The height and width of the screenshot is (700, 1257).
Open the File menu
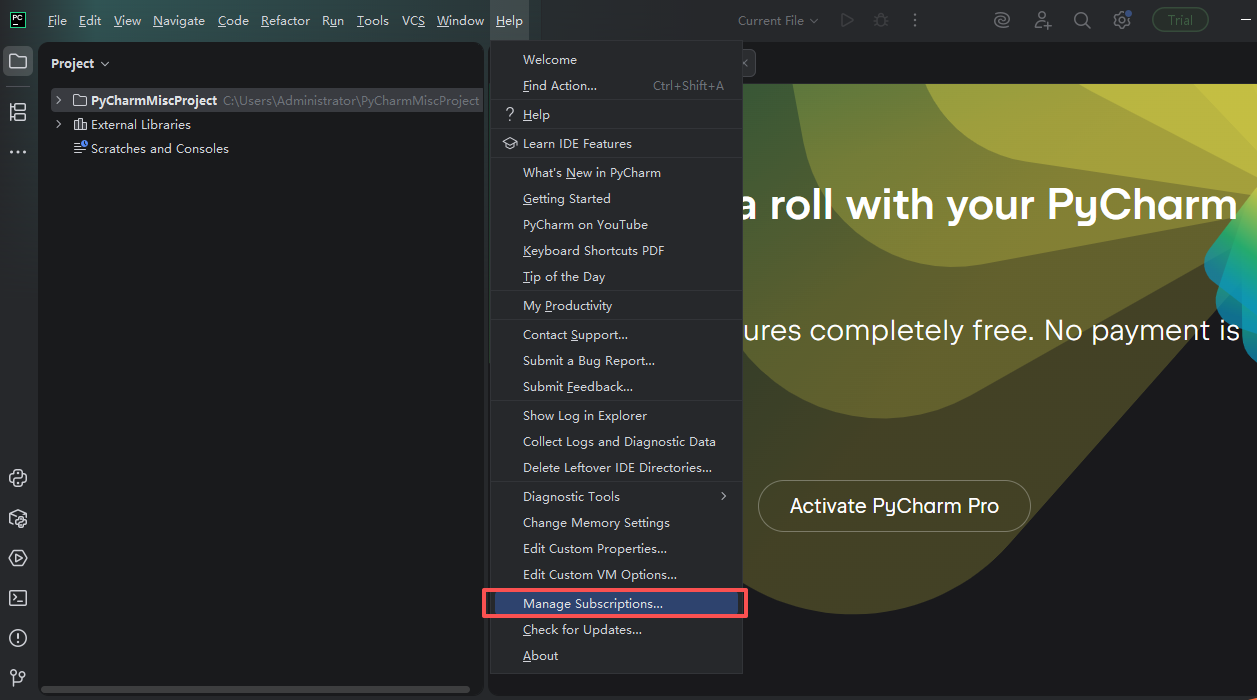(57, 21)
